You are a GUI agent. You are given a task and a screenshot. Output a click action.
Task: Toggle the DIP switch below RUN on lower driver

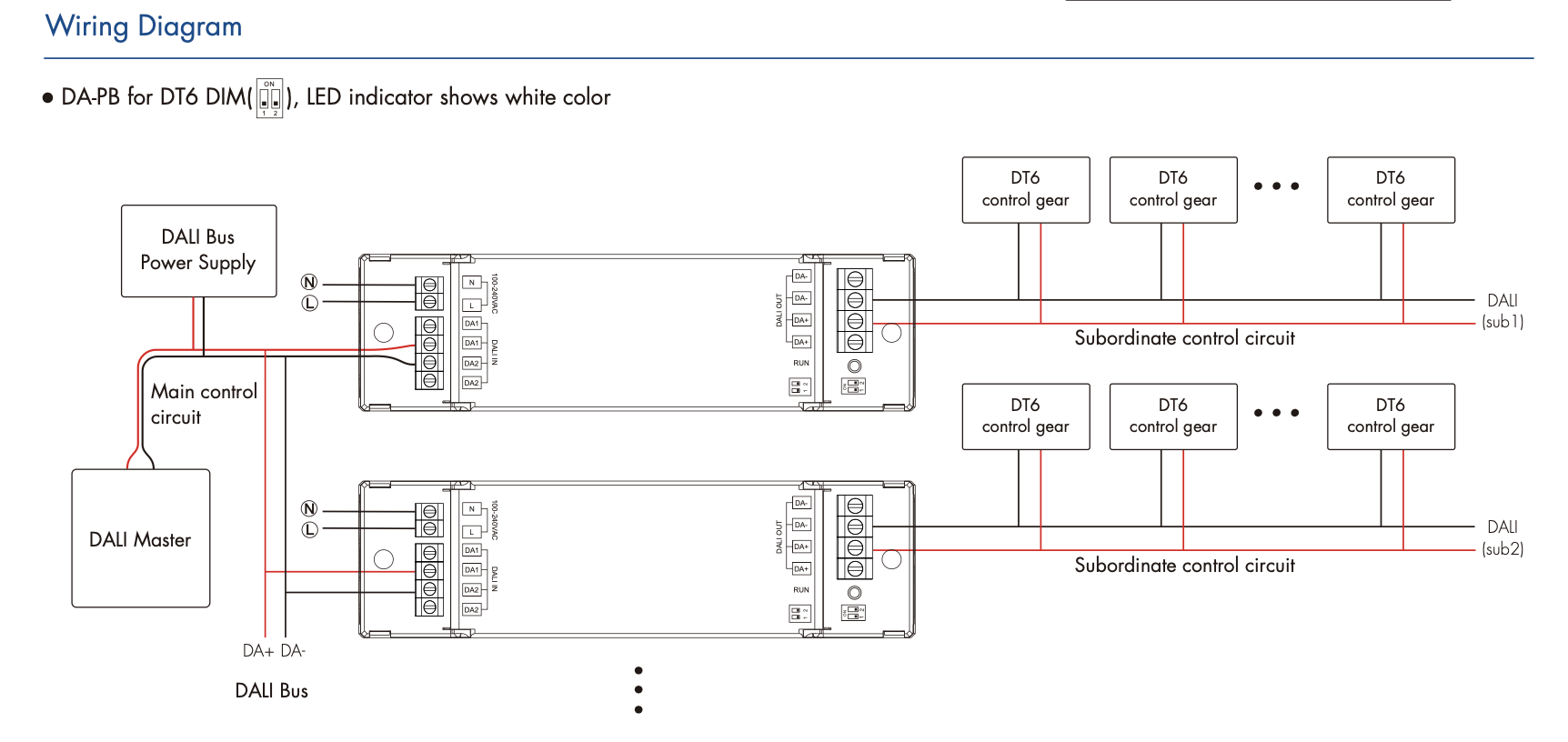click(799, 614)
